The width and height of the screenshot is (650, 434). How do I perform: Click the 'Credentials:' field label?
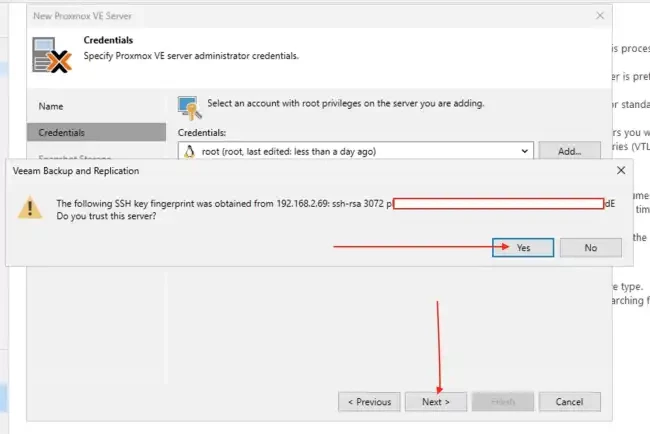pos(202,133)
